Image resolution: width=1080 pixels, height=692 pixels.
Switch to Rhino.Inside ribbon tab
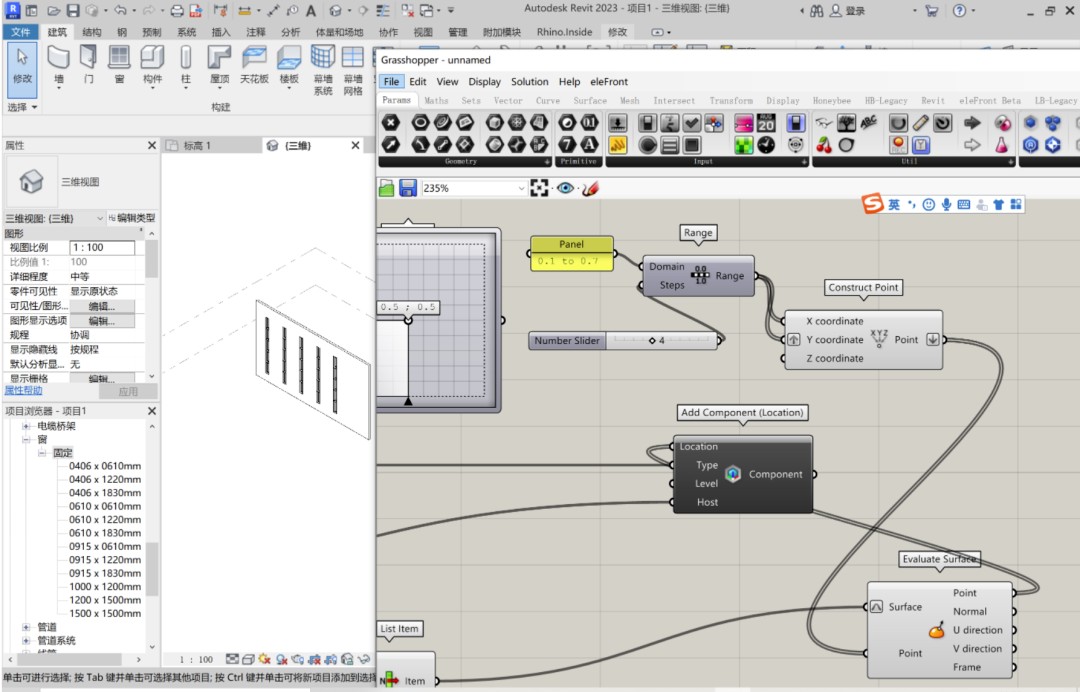coord(564,32)
